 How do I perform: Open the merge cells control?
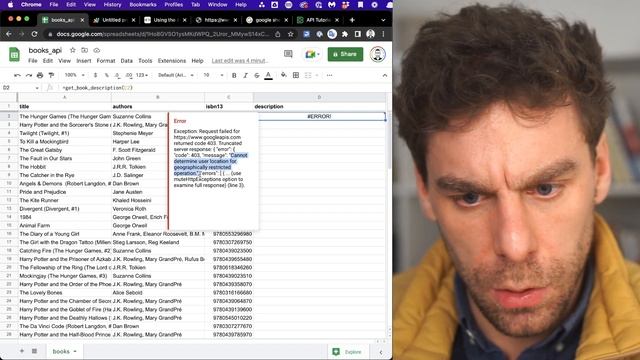tap(308, 75)
